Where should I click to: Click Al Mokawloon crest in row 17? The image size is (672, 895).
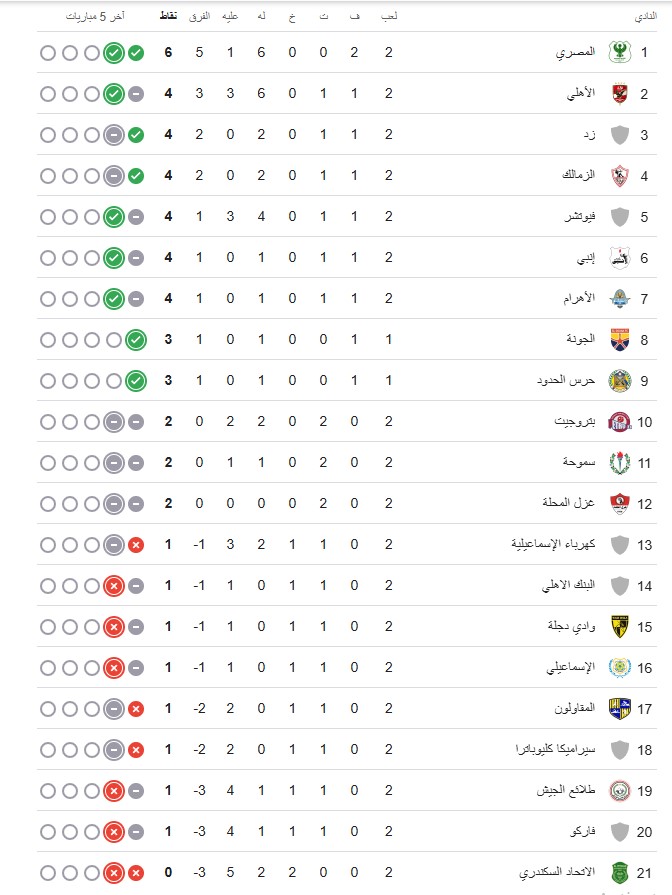(x=619, y=709)
